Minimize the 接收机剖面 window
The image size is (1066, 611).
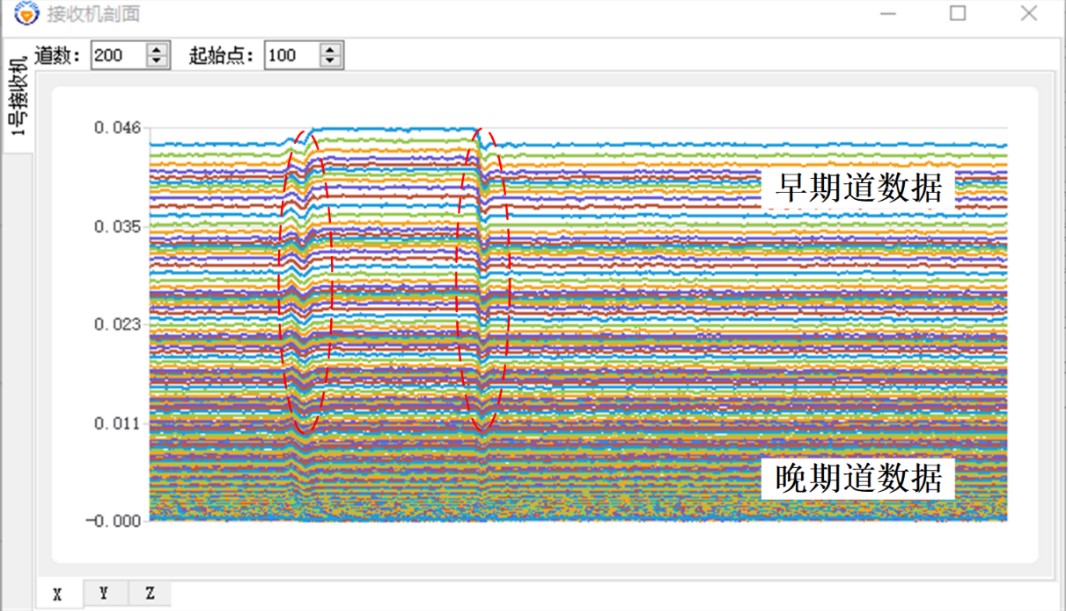(888, 14)
